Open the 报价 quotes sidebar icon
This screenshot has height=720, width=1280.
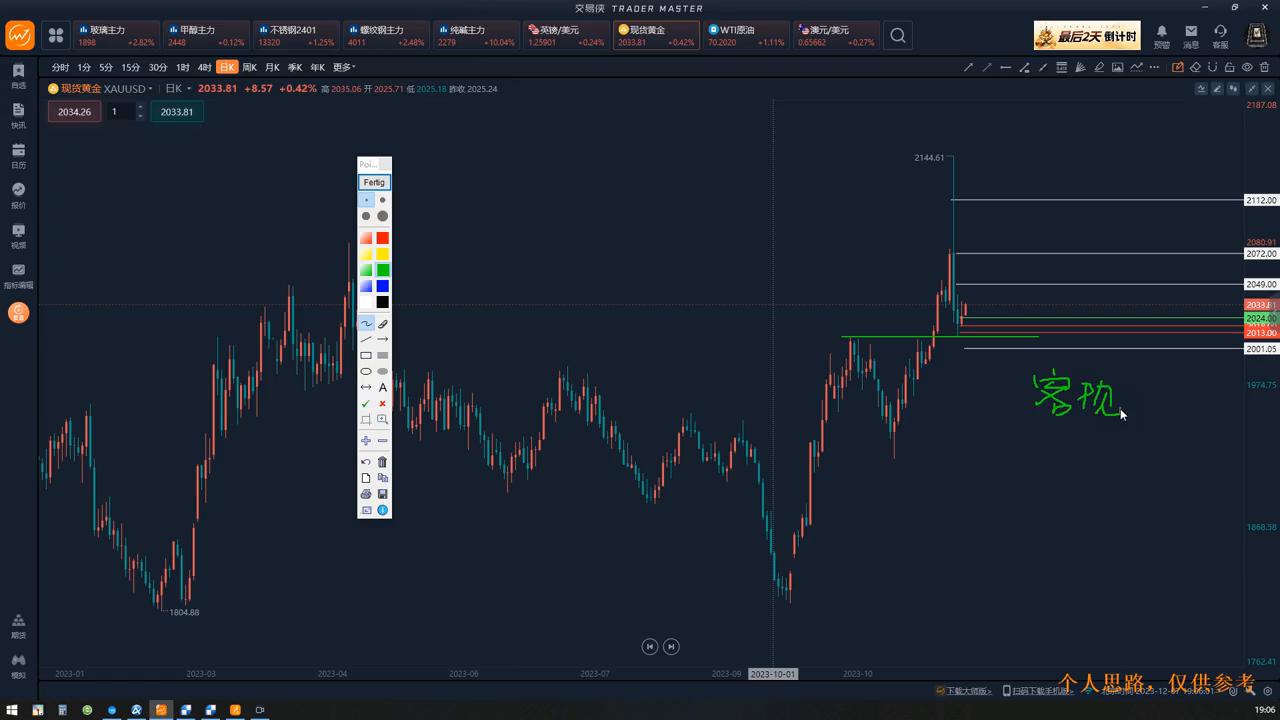tap(18, 195)
